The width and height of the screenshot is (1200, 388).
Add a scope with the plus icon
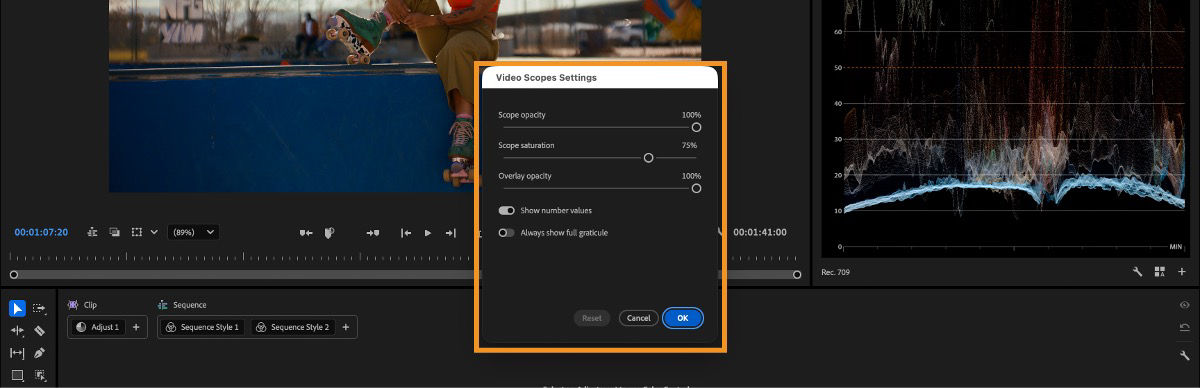tap(1181, 272)
